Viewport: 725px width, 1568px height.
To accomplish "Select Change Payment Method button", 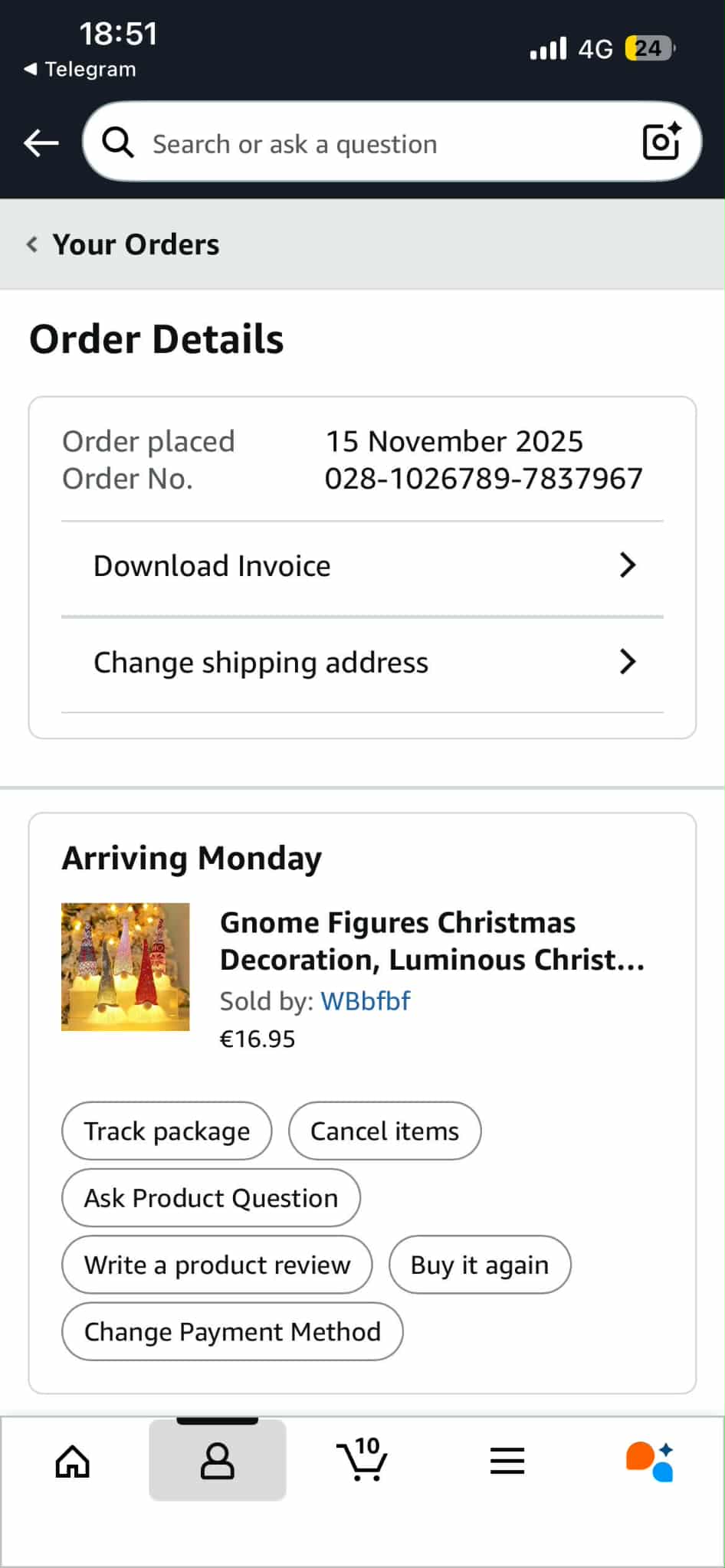I will pos(232,1332).
